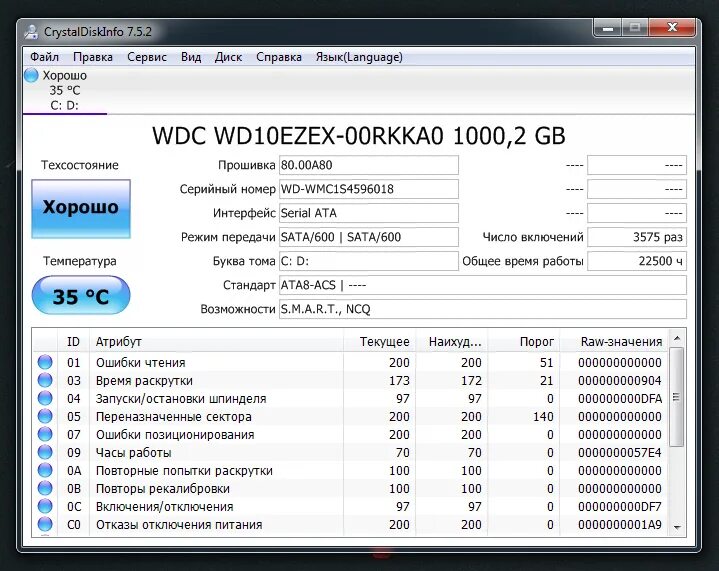Viewport: 719px width, 571px height.
Task: Select the Ошибки чтения attribute row name
Action: 140,362
